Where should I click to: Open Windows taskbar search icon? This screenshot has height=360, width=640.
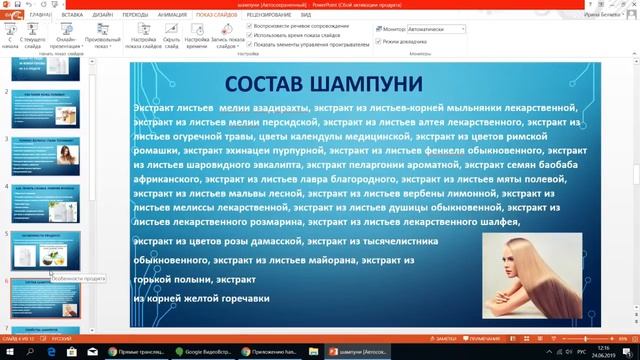30,351
